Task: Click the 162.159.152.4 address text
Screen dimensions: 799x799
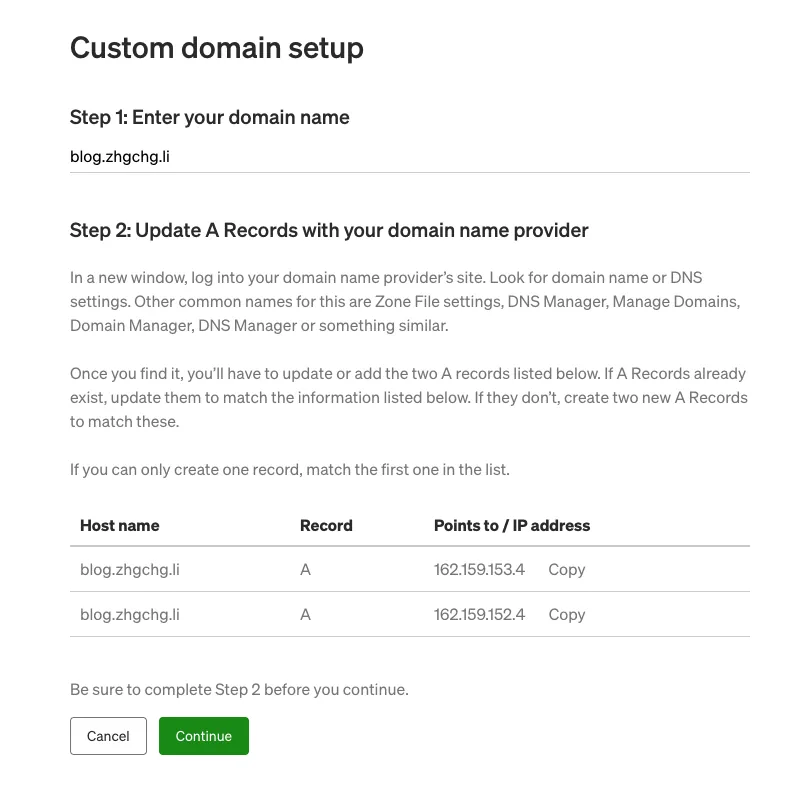Action: 479,615
